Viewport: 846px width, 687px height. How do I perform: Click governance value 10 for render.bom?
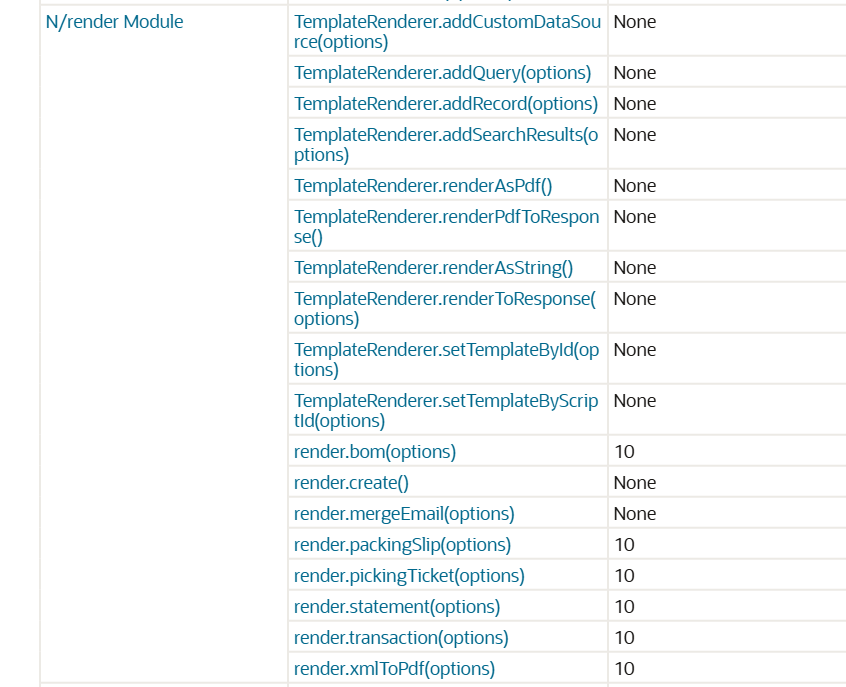click(624, 452)
